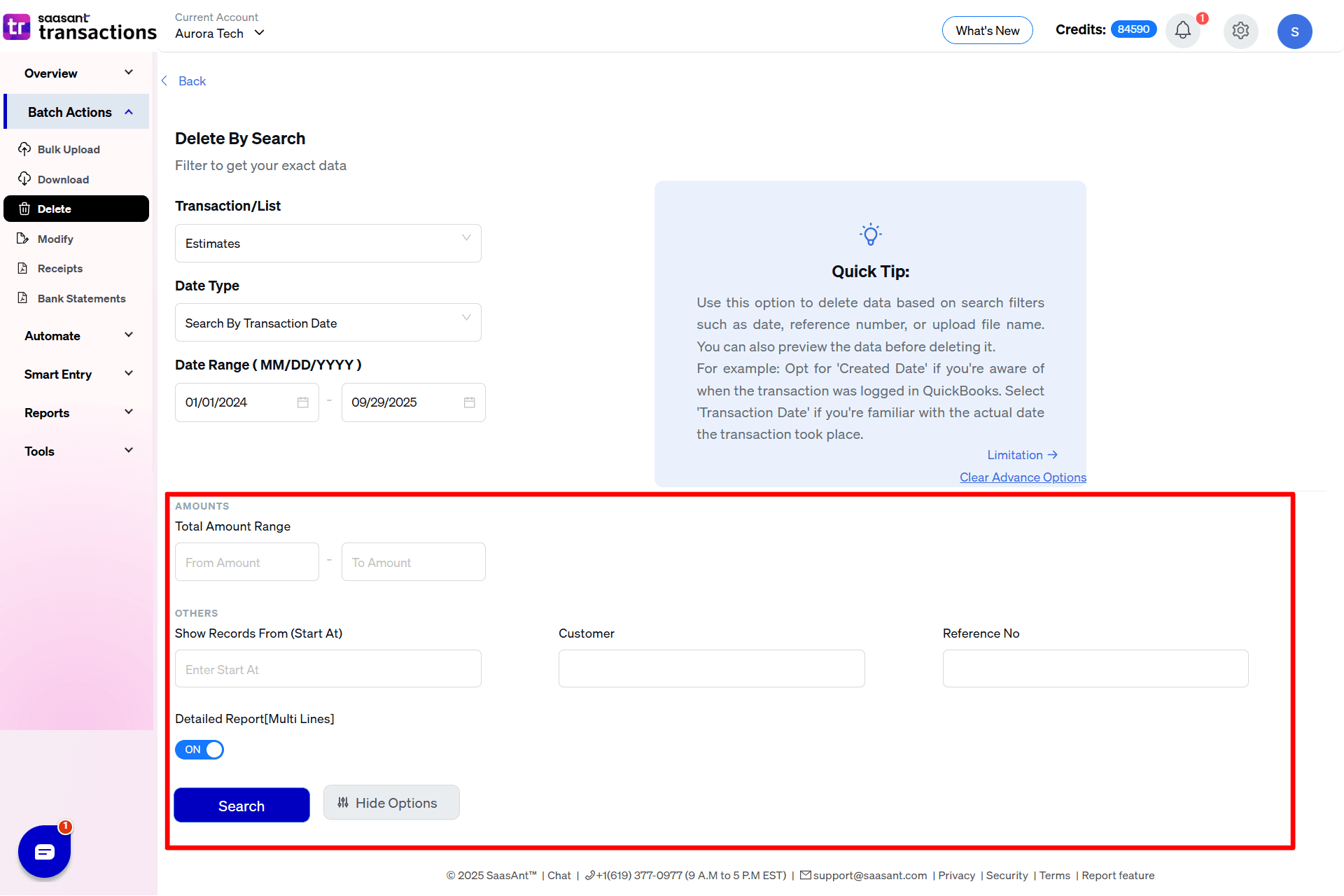This screenshot has height=896, width=1344.
Task: Open the Download section icon
Action: click(x=24, y=179)
